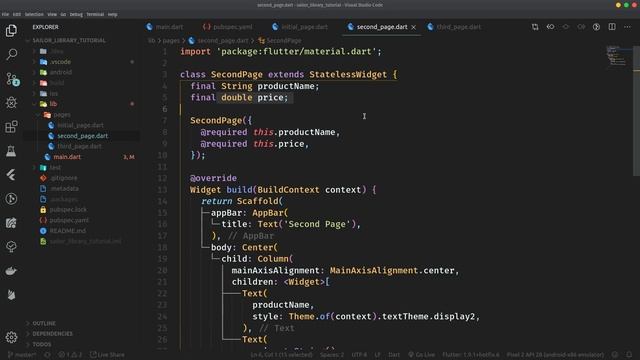Open third_page.dart in the explorer
The image size is (640, 360).
pyautogui.click(x=80, y=146)
